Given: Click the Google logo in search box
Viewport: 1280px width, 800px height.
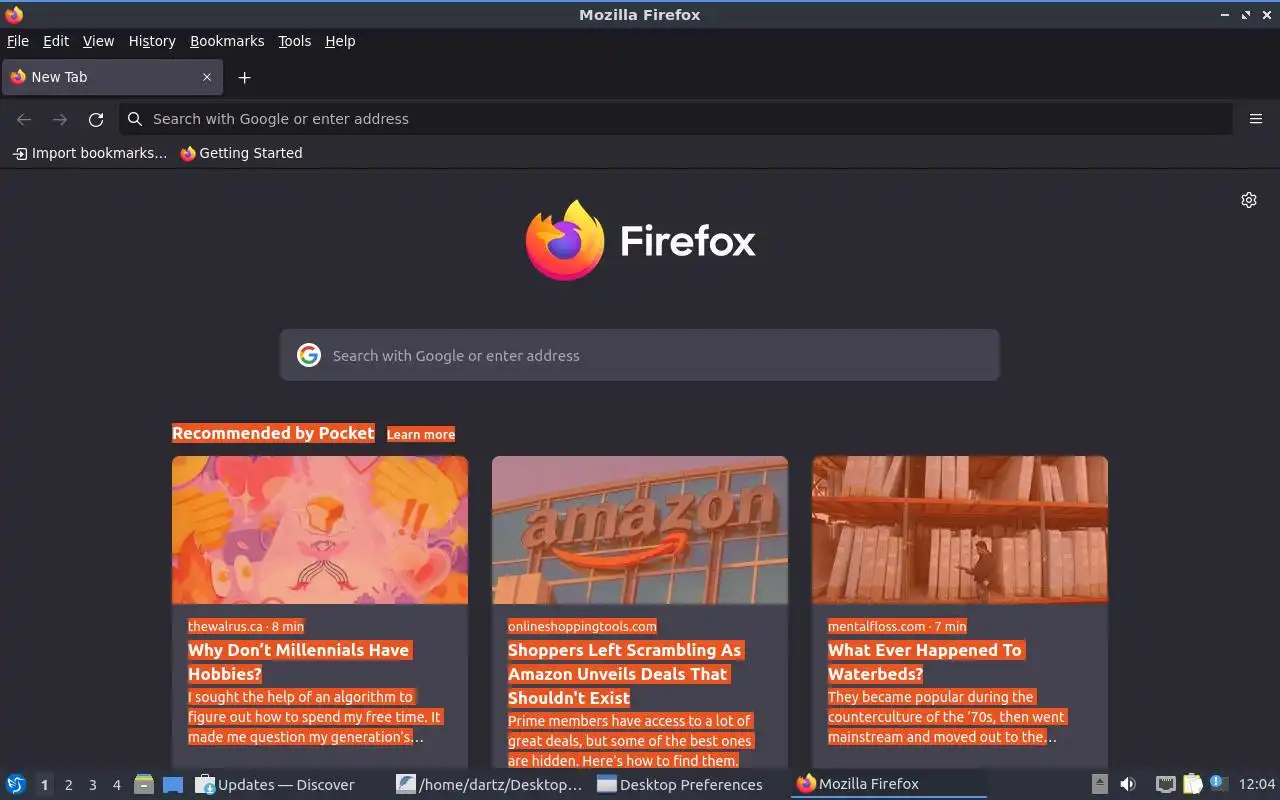Looking at the screenshot, I should tap(309, 355).
